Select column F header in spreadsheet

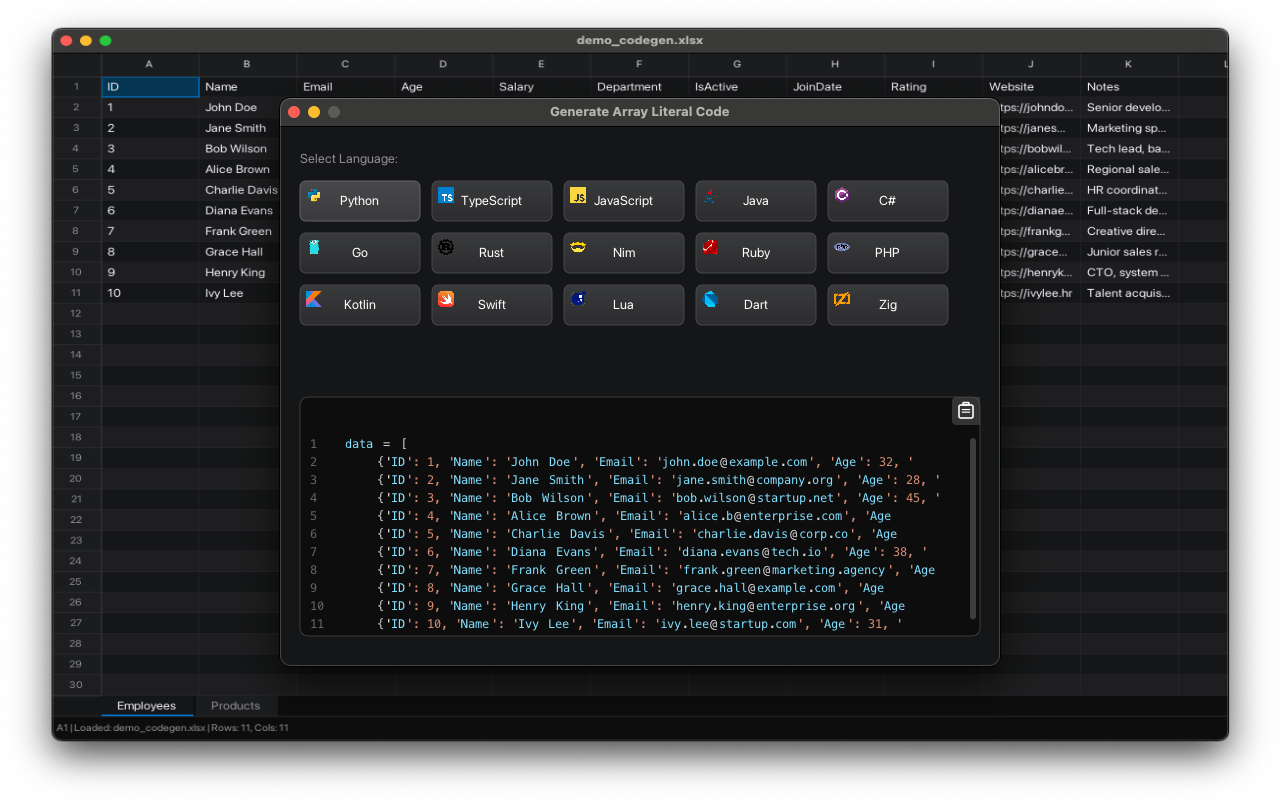tap(639, 64)
